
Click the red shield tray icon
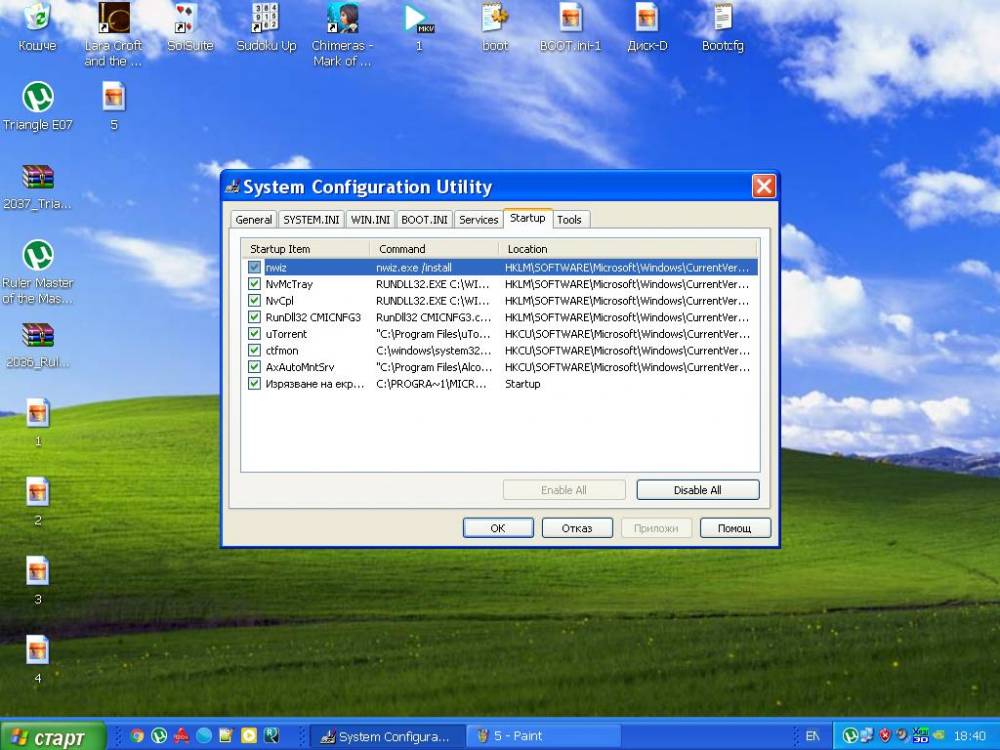tap(885, 736)
